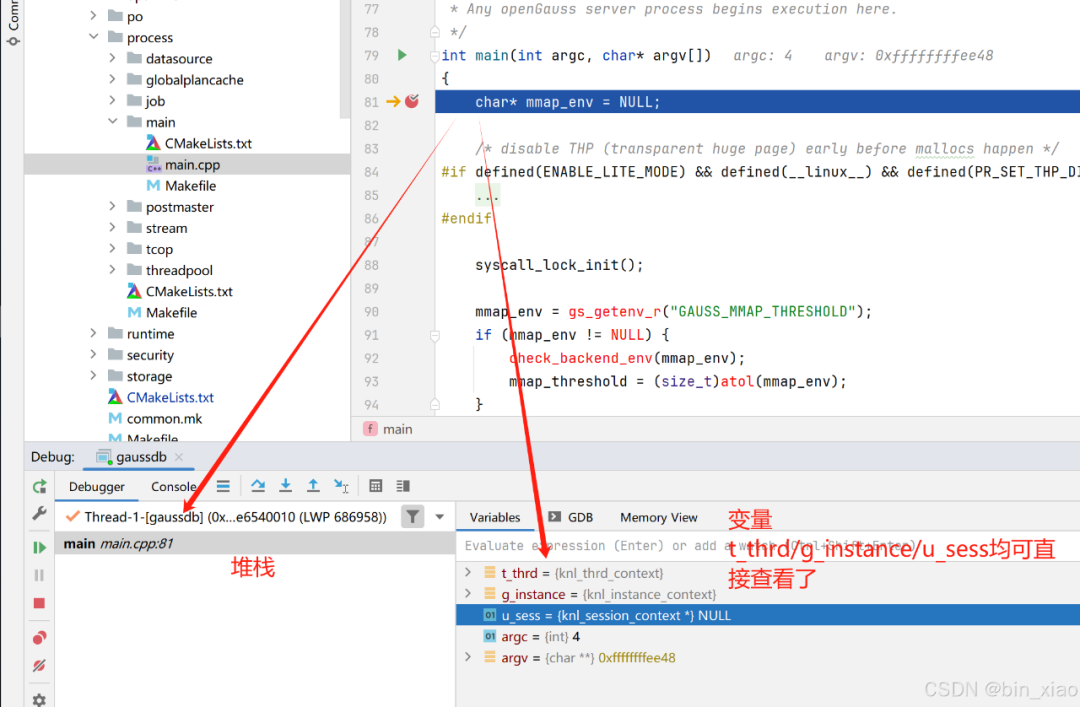Screen dimensions: 1080x707
Task: Open the debug gear settings icon
Action: click(39, 699)
